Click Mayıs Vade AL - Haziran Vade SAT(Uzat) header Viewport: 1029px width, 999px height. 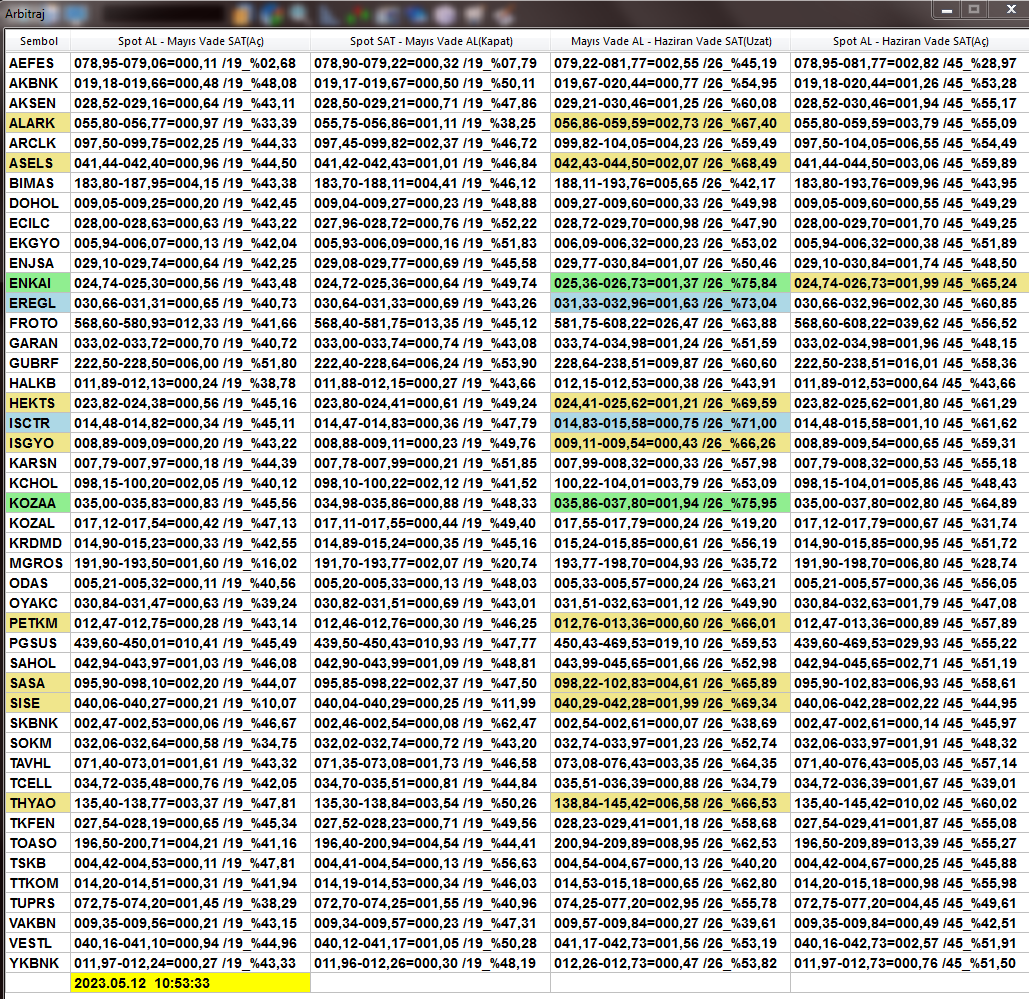pos(671,41)
